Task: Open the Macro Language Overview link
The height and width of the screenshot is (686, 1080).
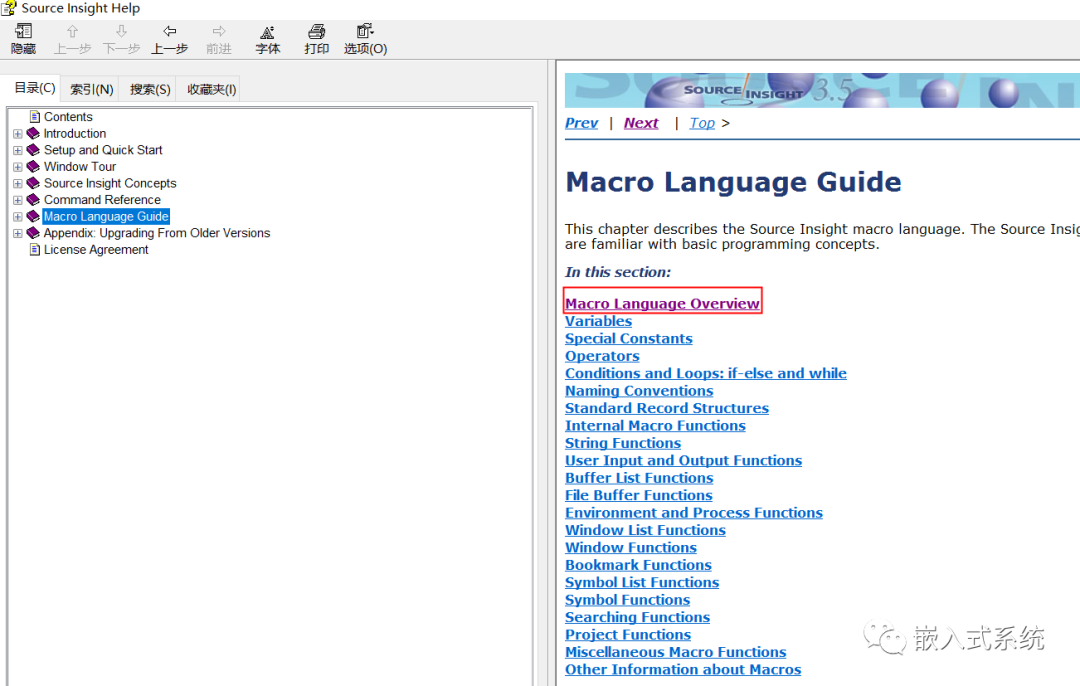Action: 663,304
